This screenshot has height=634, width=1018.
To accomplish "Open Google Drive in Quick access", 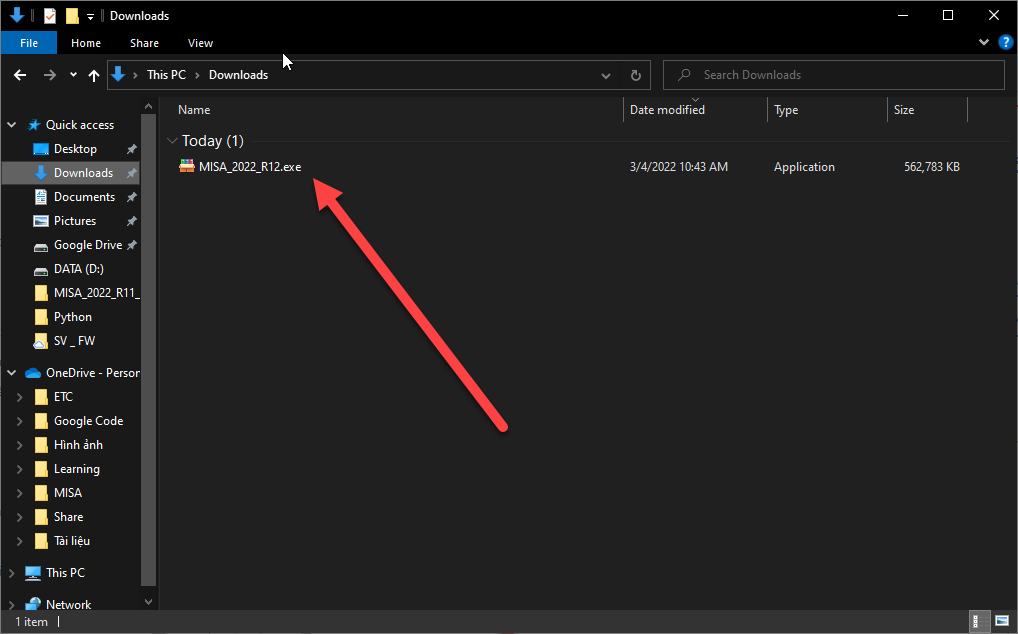I will click(x=88, y=245).
